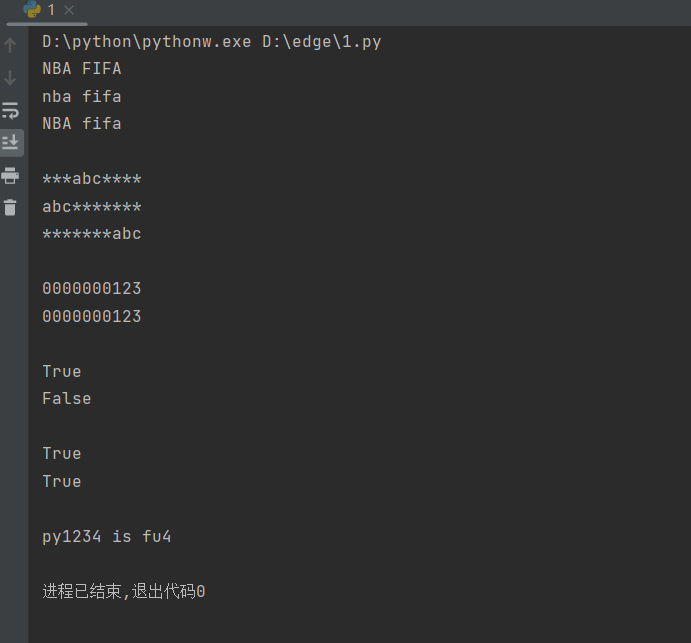The height and width of the screenshot is (643, 691).
Task: Click the down arrow in console toolbar
Action: point(11,78)
